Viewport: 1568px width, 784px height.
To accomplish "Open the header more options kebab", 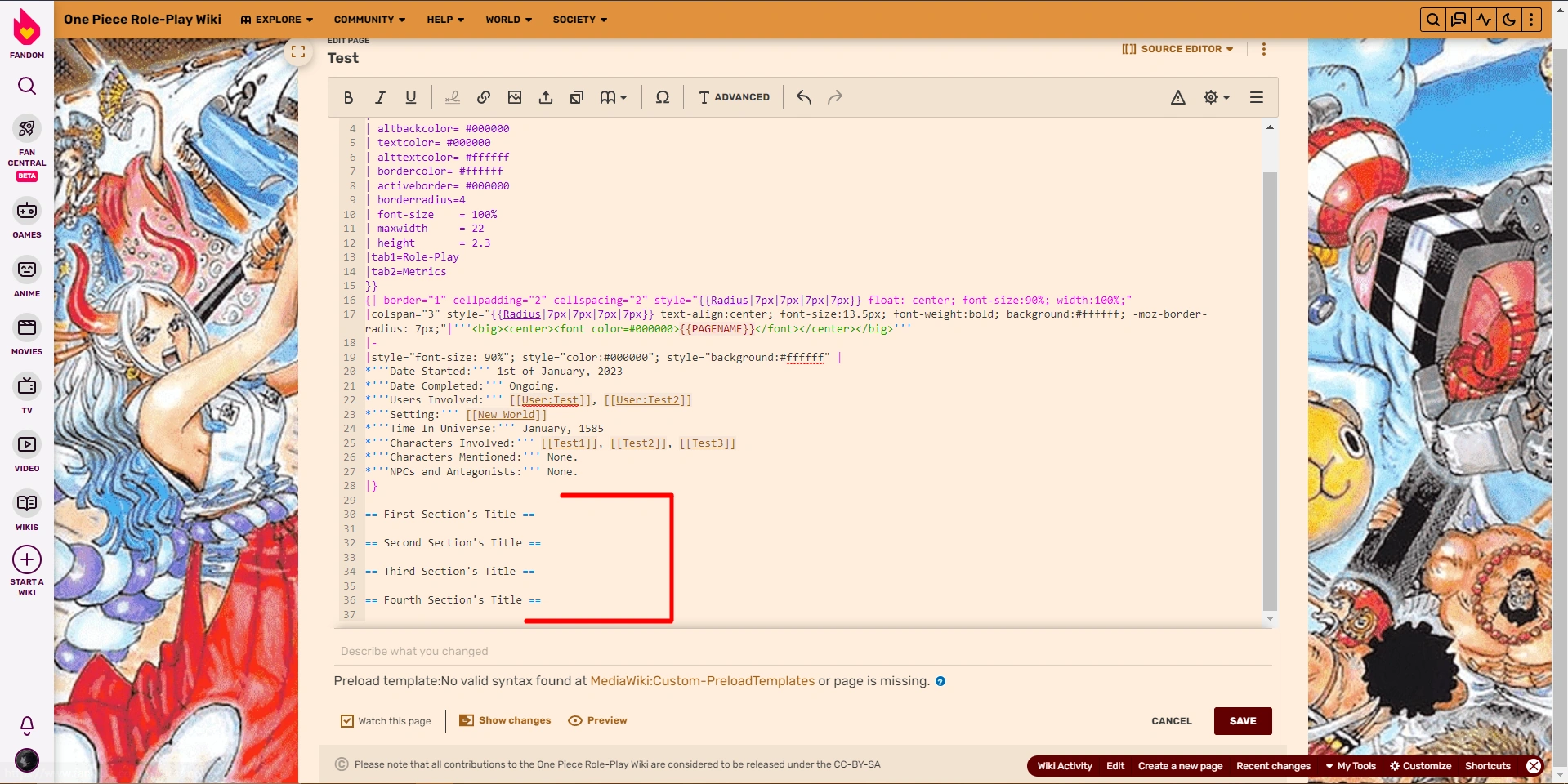I will coord(1531,20).
